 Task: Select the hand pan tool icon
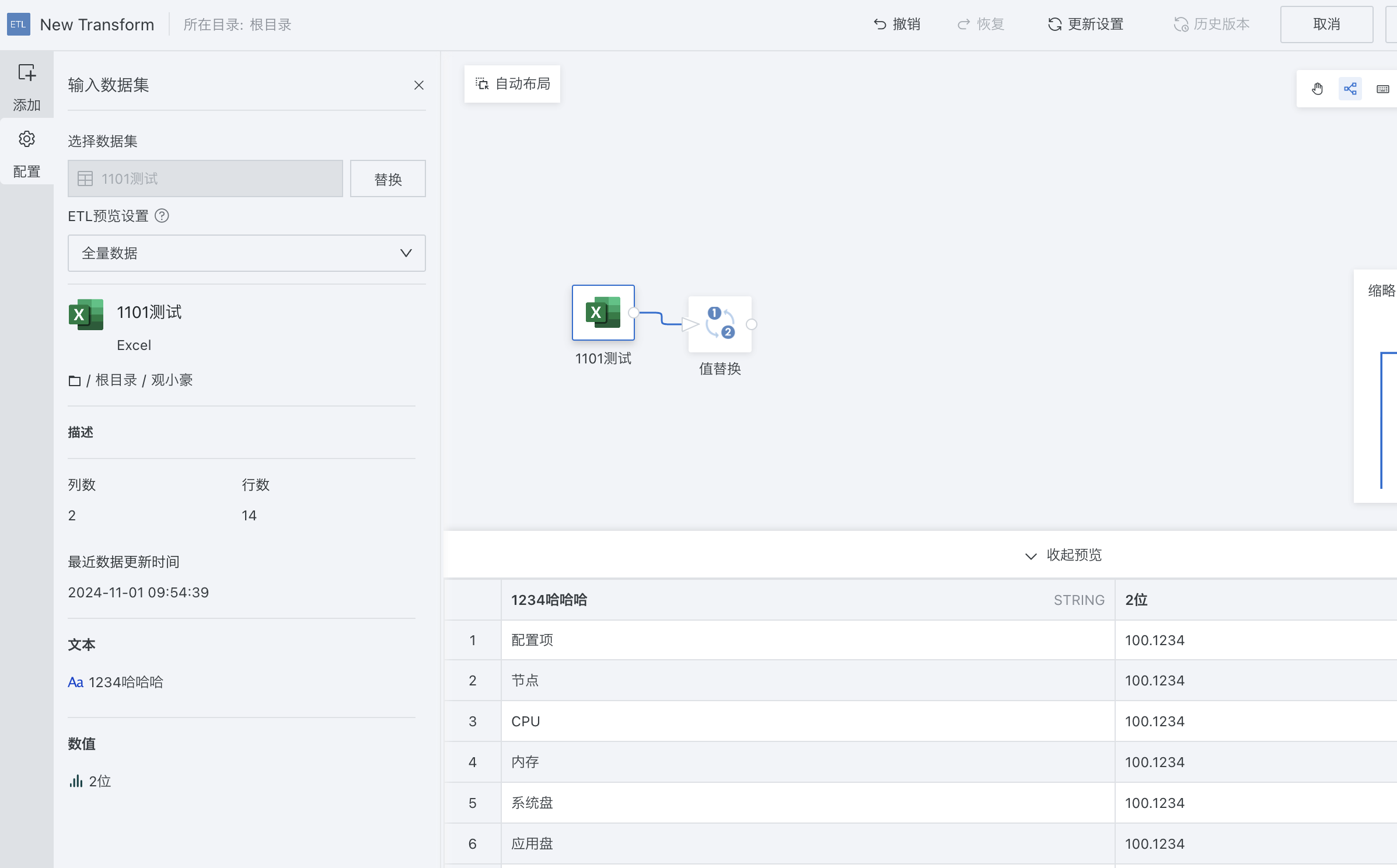1318,89
